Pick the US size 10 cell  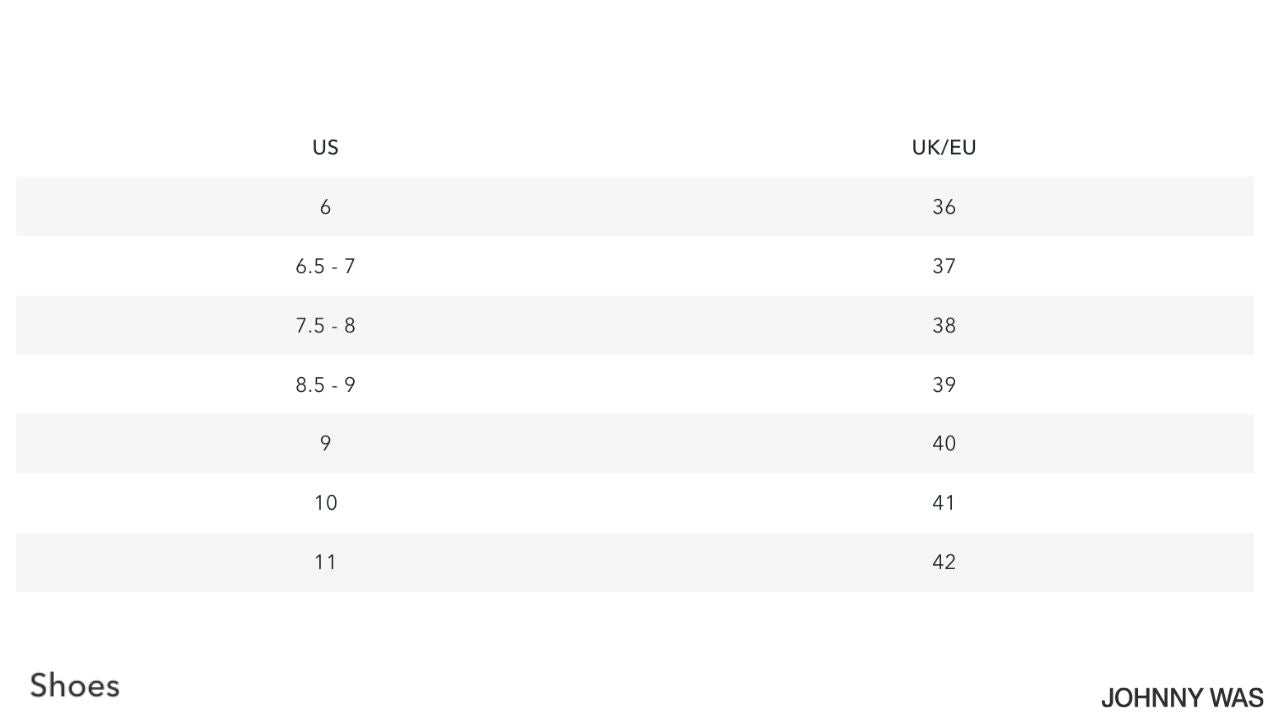(325, 502)
